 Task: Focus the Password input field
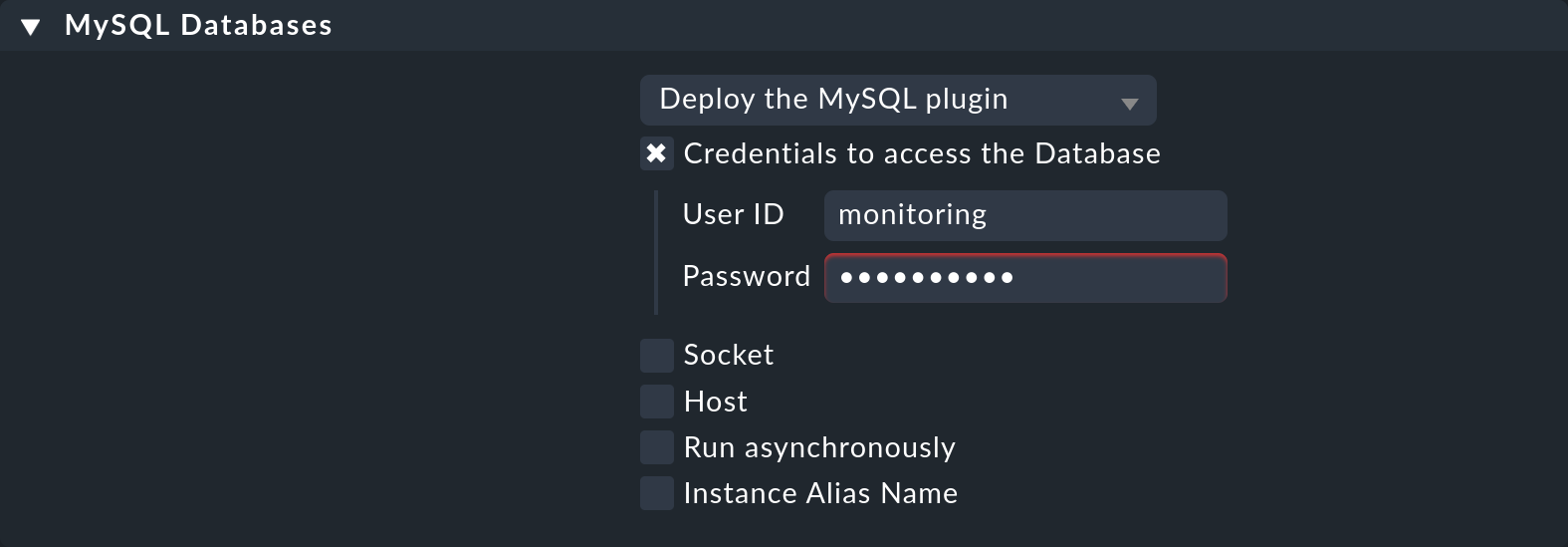coord(1025,277)
